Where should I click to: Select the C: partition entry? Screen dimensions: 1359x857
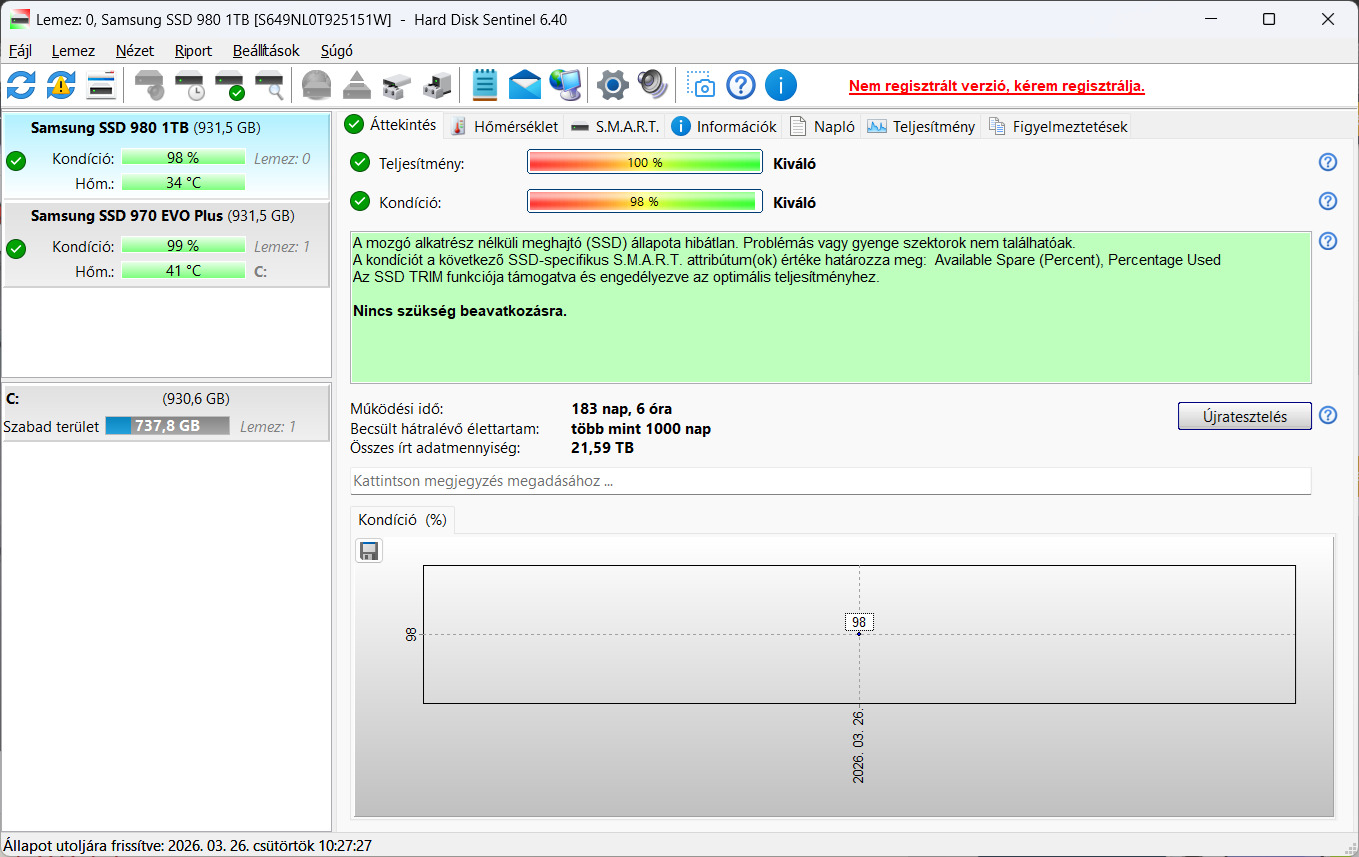point(166,412)
